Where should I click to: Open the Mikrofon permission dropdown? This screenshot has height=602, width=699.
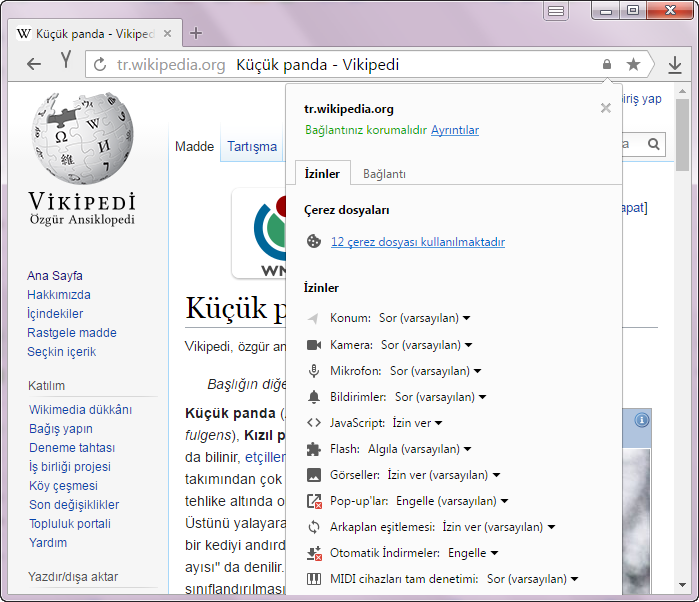[x=436, y=371]
